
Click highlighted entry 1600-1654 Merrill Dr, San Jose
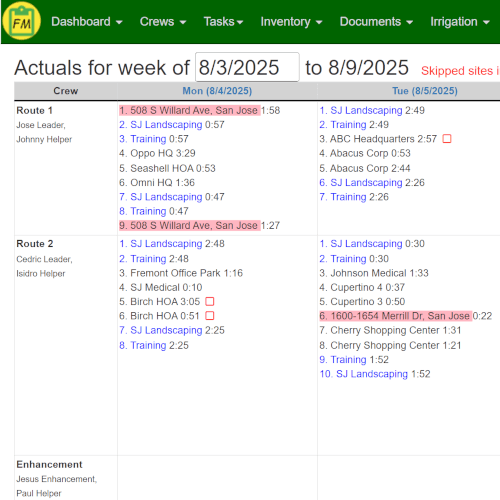click(x=395, y=316)
